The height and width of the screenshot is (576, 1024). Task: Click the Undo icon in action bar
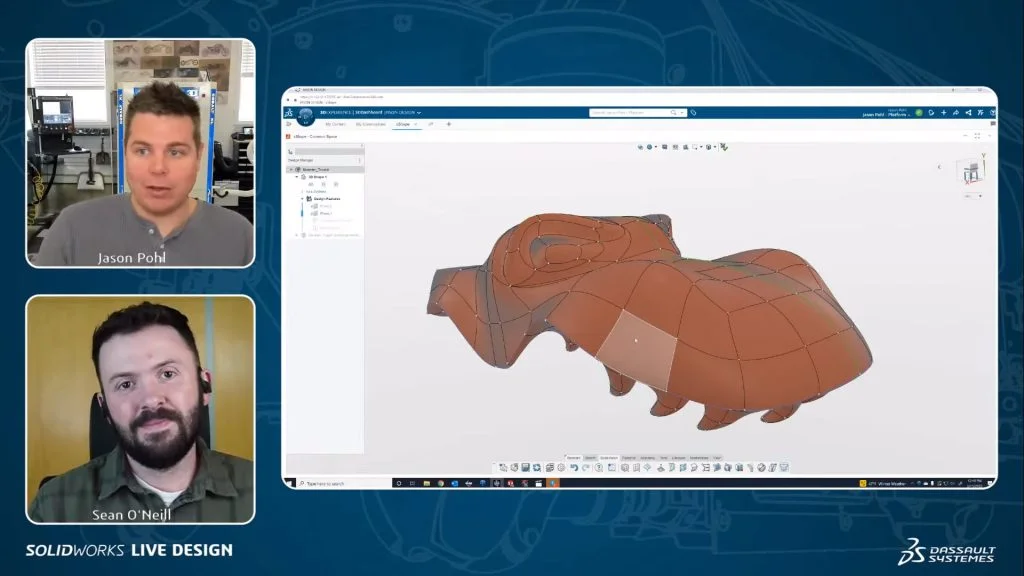click(x=574, y=468)
